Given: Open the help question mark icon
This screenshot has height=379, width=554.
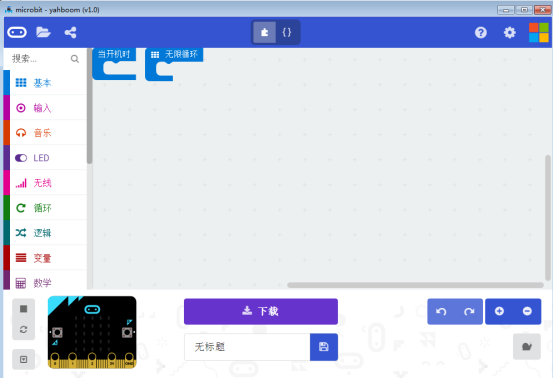Looking at the screenshot, I should tap(481, 32).
